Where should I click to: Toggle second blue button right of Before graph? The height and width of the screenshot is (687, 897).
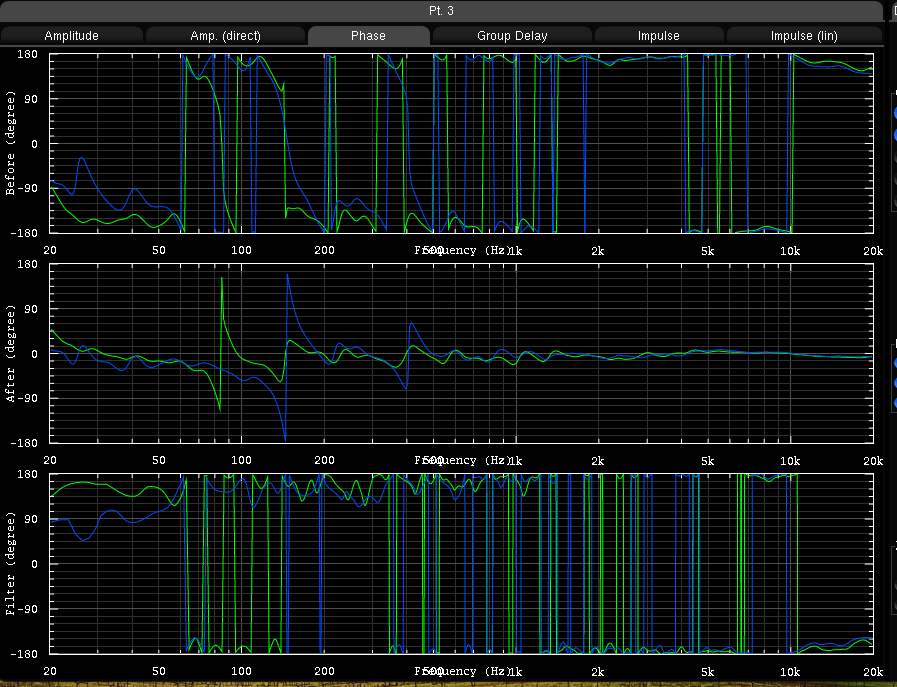point(894,137)
